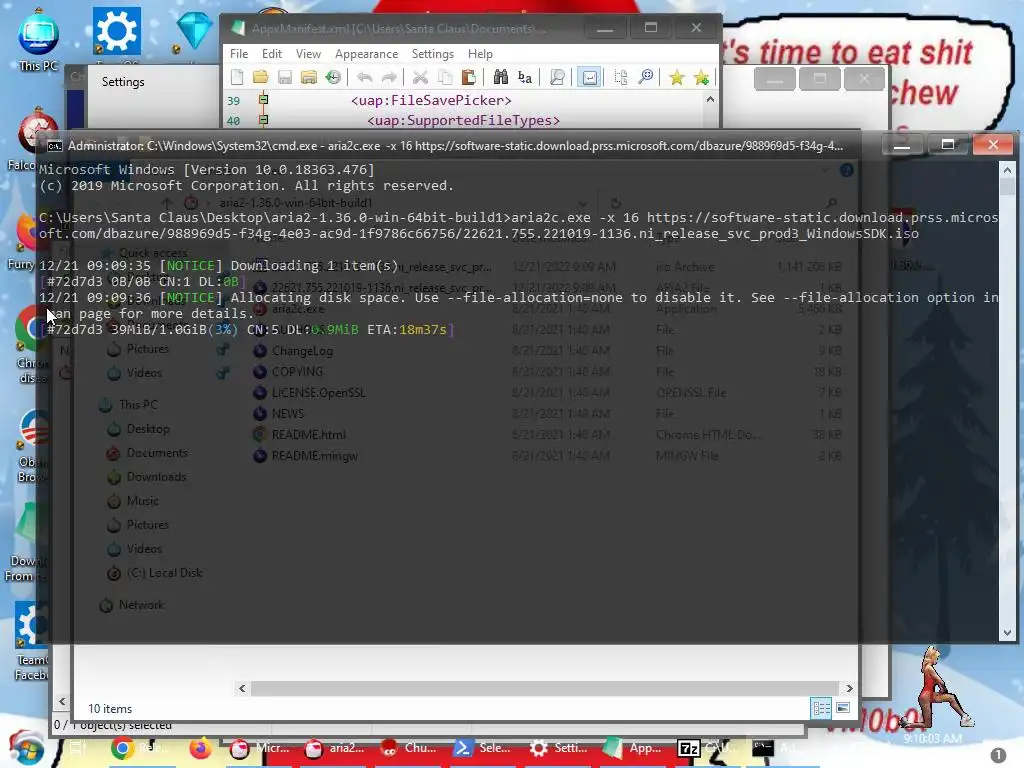
Task: Click the '10 items' Explorer status text
Action: coord(110,709)
